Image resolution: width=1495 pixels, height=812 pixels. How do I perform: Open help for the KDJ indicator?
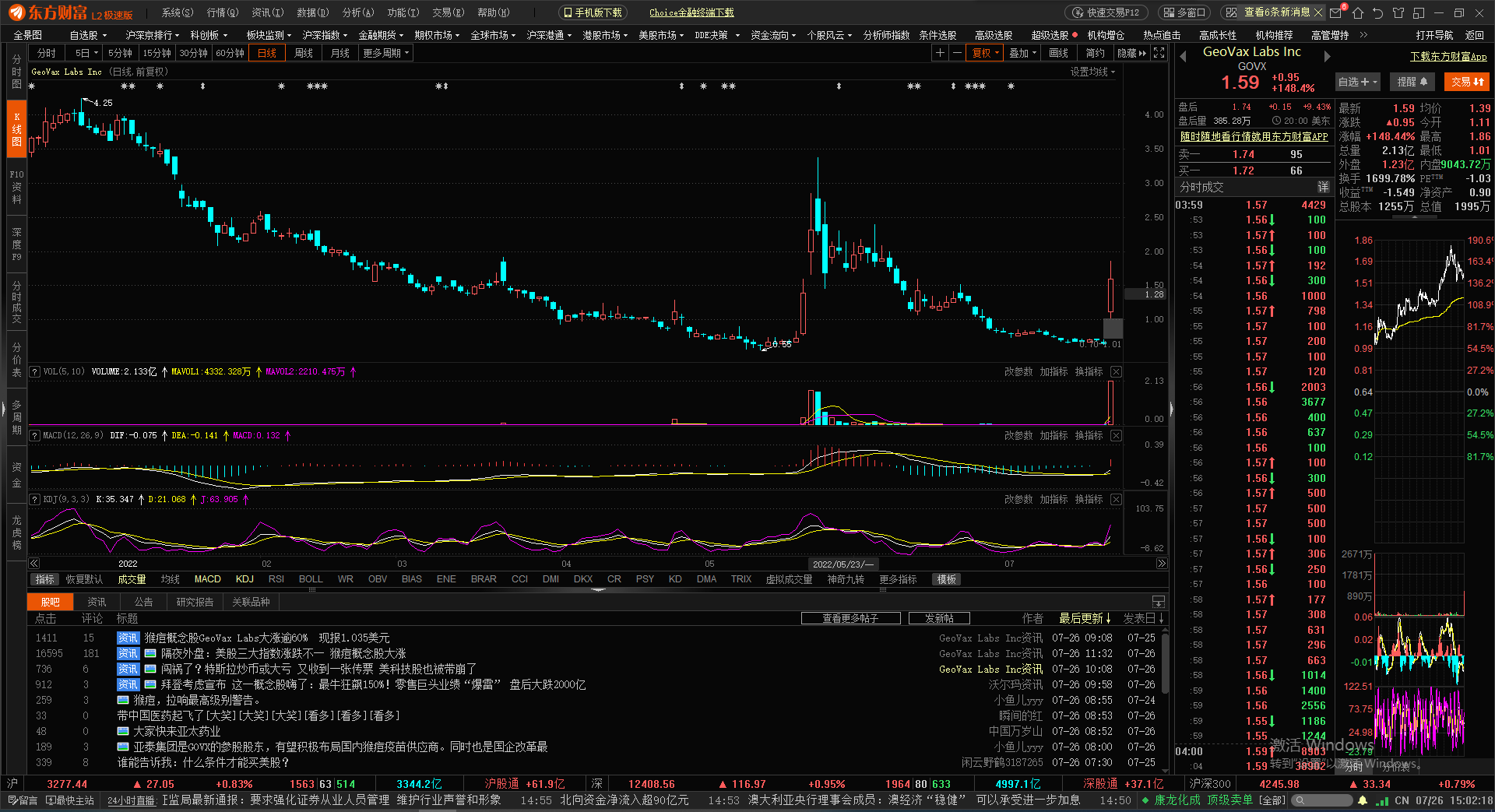click(34, 500)
